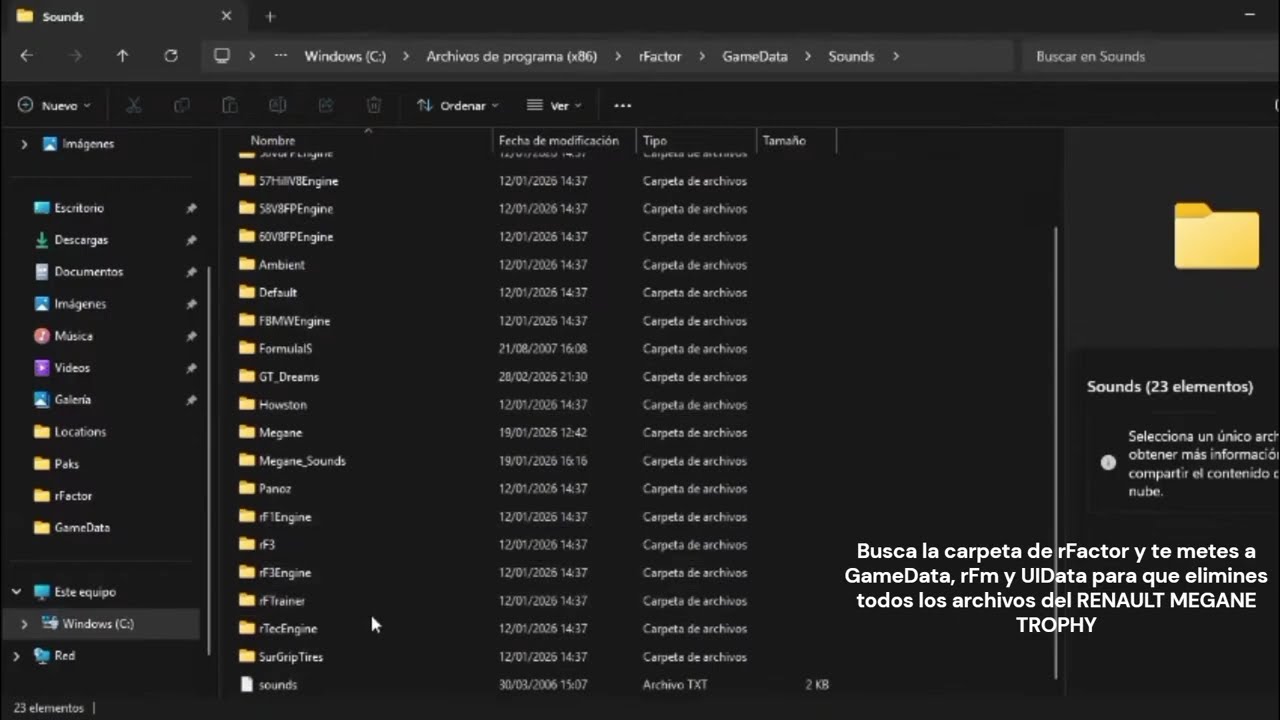Image resolution: width=1280 pixels, height=720 pixels.
Task: Open the Megane_Sounds folder
Action: (301, 461)
